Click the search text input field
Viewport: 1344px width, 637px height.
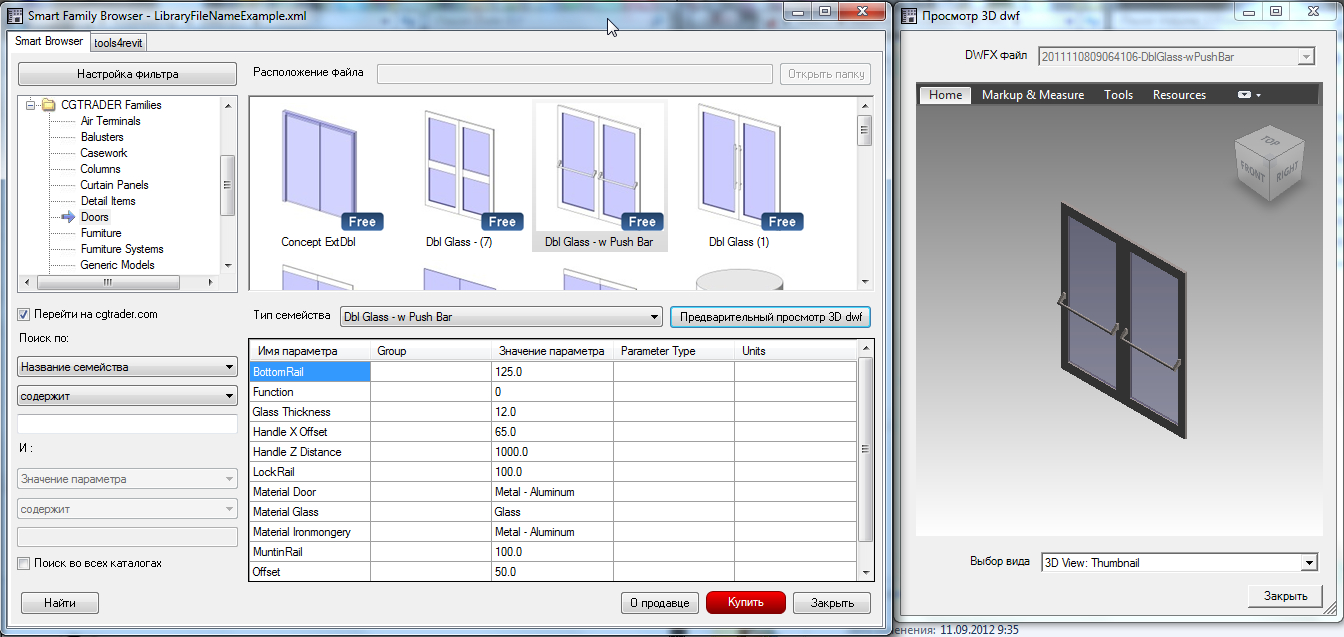click(x=127, y=424)
